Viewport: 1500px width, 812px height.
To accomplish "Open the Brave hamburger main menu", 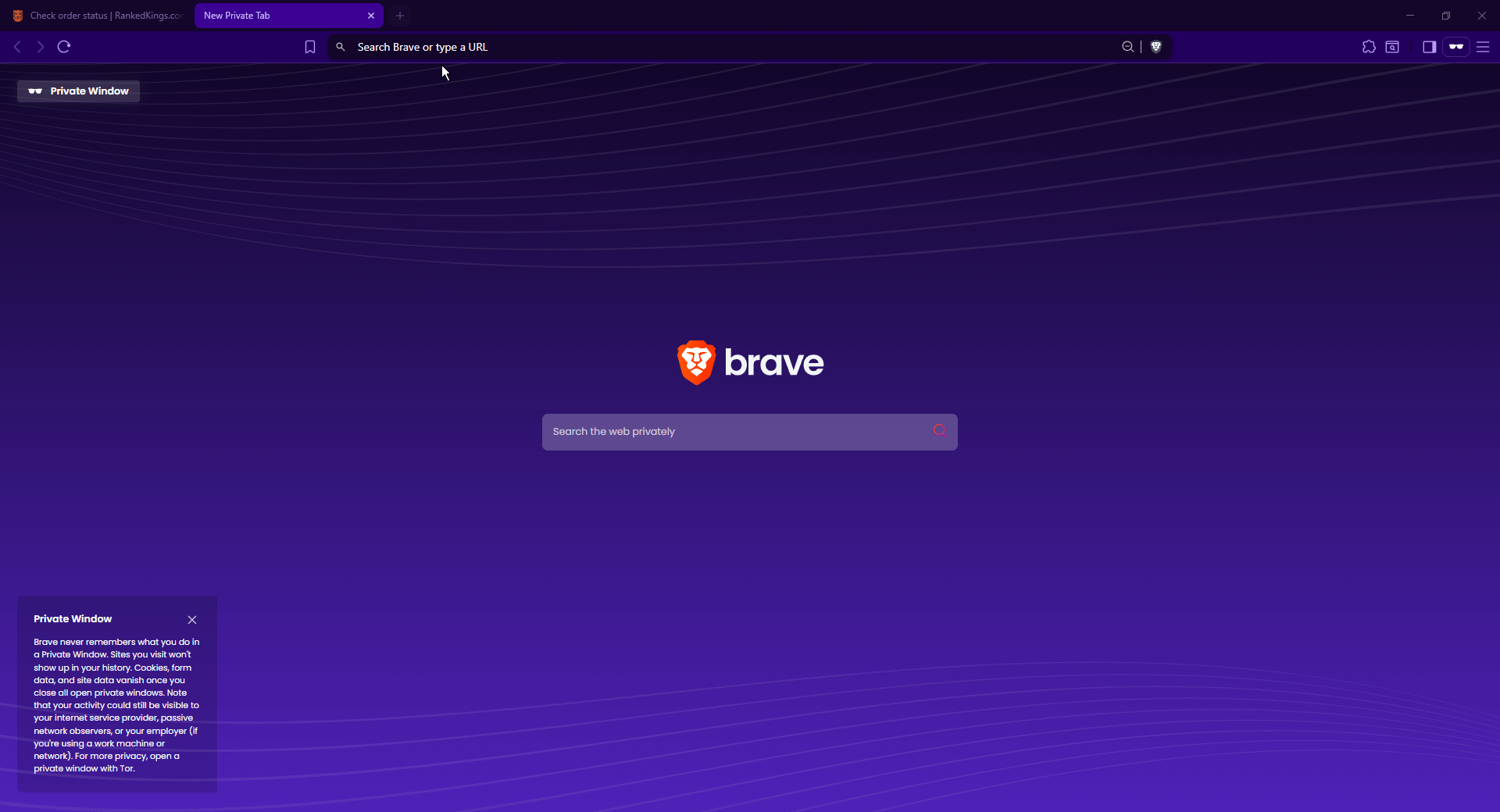I will (x=1483, y=47).
